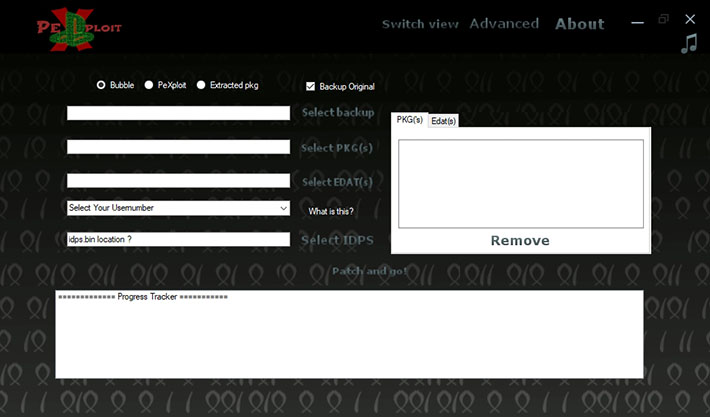Select the Bubble radio option
Screen dimensions: 710x417
(115, 85)
